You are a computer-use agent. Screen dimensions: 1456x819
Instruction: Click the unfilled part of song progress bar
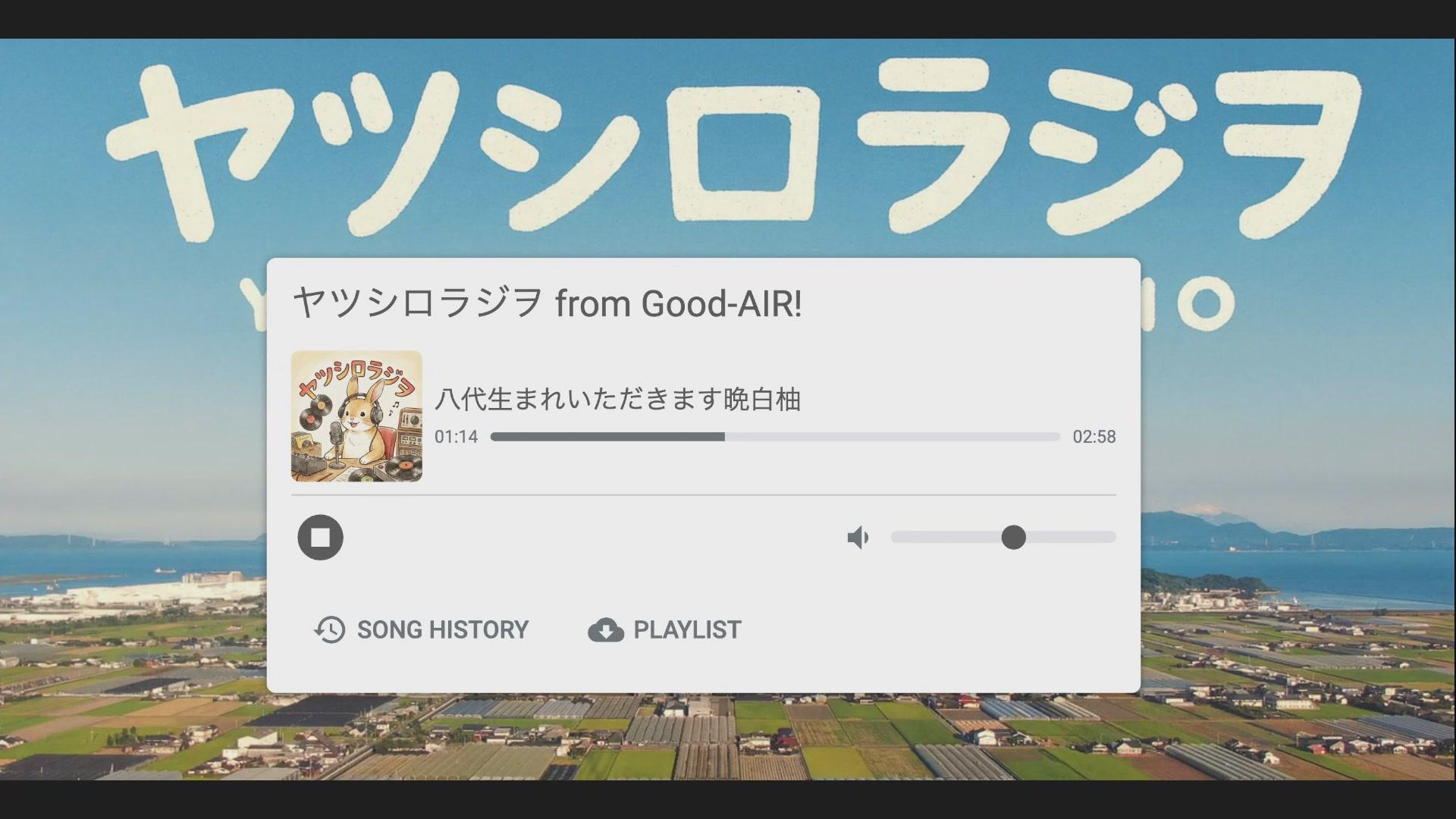pyautogui.click(x=892, y=437)
